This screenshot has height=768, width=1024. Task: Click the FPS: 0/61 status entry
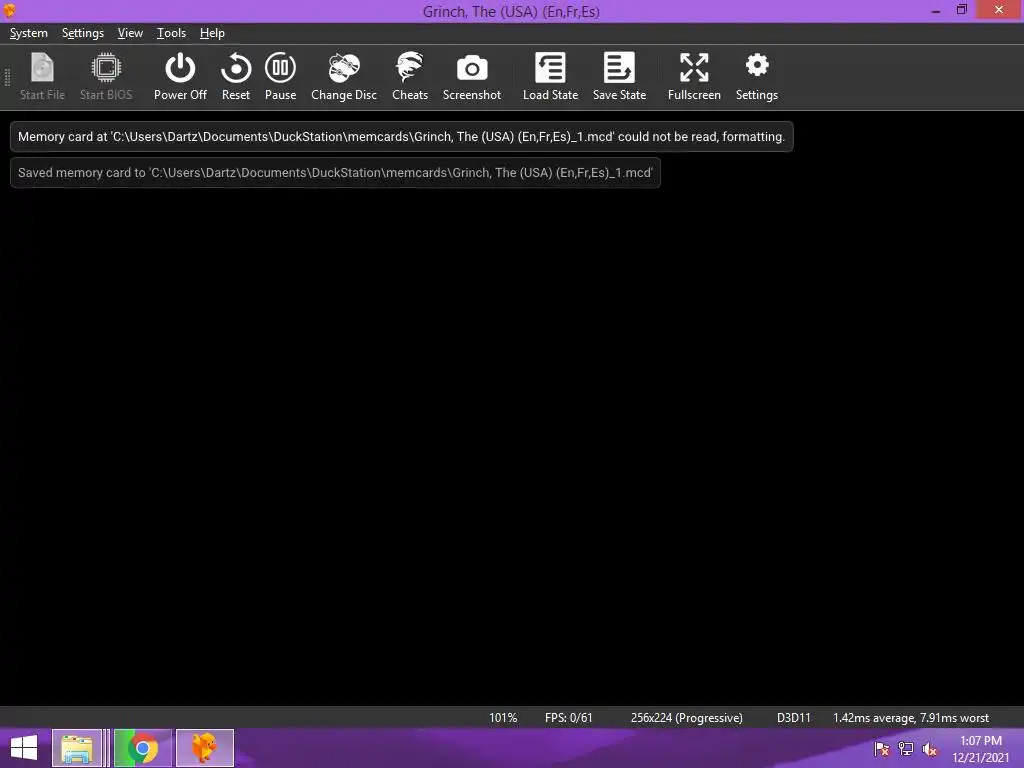click(x=569, y=718)
